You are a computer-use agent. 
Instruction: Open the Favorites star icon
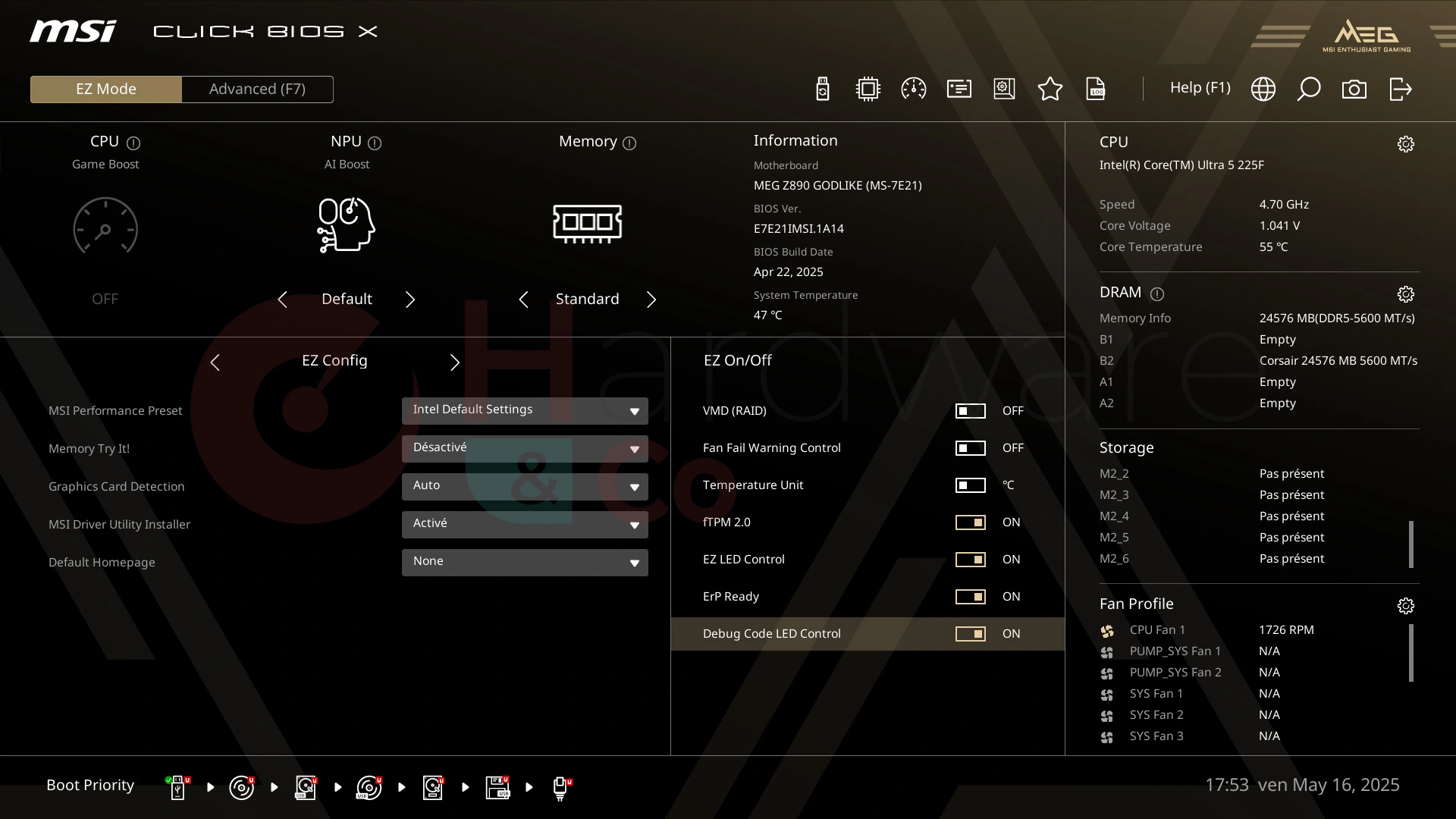click(x=1050, y=89)
